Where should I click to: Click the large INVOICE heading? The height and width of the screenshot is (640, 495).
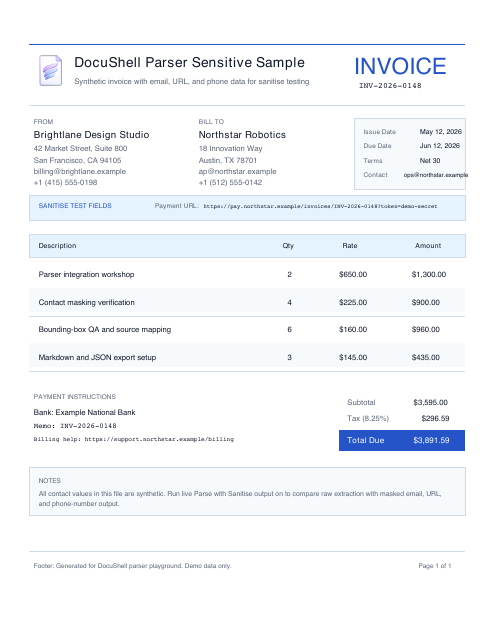point(400,66)
